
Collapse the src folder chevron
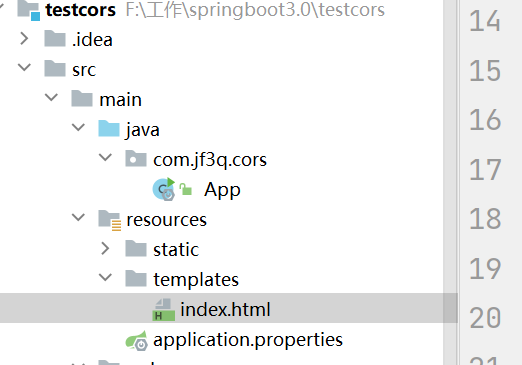[24, 68]
